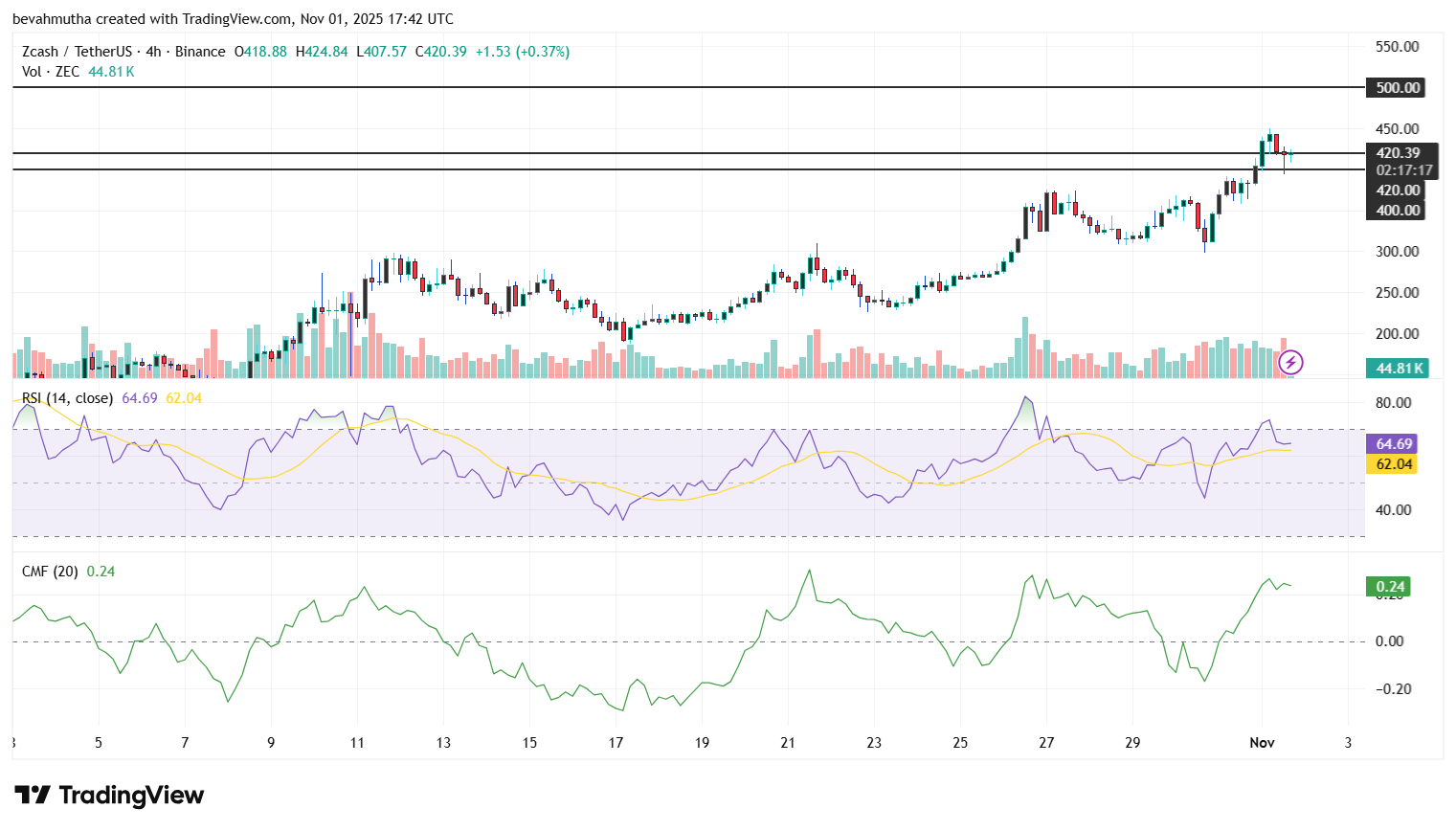Click the 80.00 level on the RSI scale

1394,403
